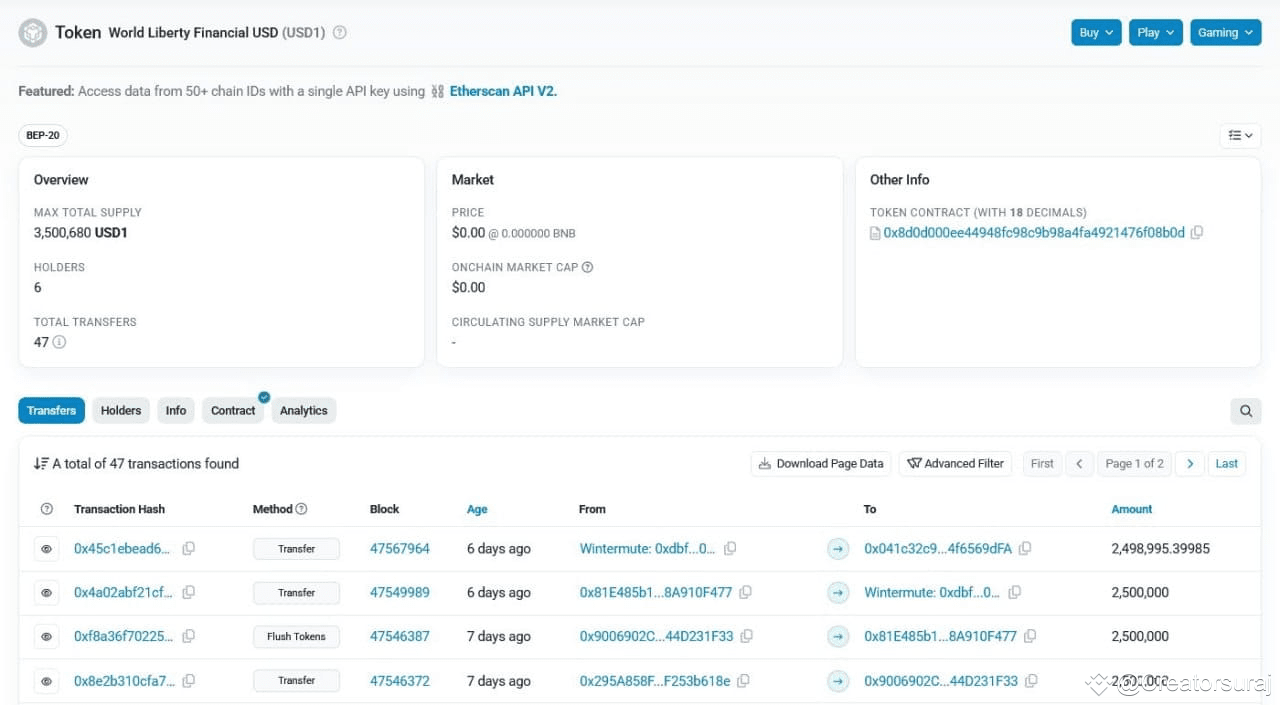View details eye icon for 0xf8a36f70225 row
This screenshot has height=705, width=1280.
click(x=46, y=637)
